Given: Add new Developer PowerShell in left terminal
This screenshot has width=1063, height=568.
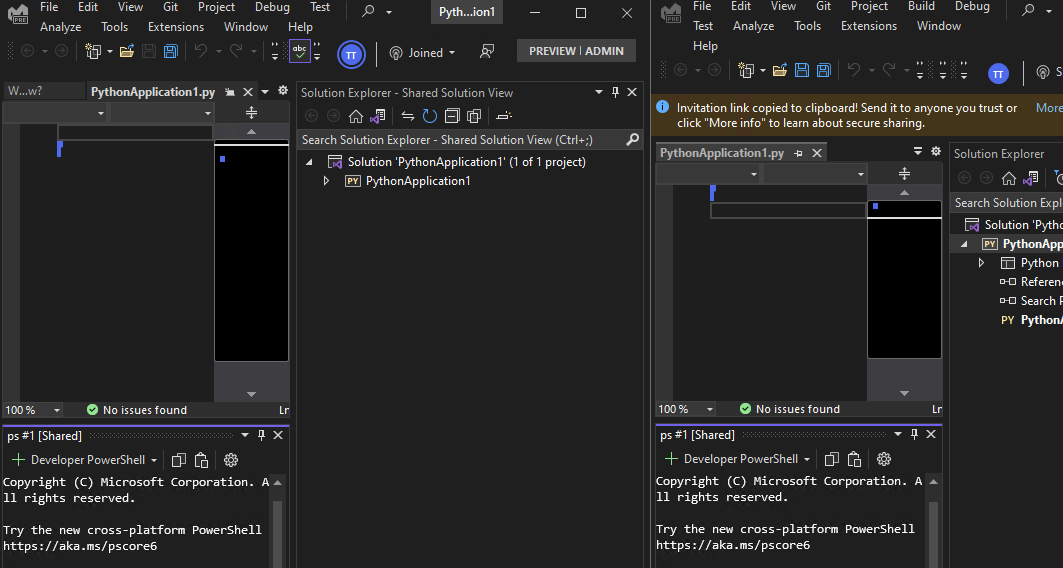Looking at the screenshot, I should coord(18,460).
